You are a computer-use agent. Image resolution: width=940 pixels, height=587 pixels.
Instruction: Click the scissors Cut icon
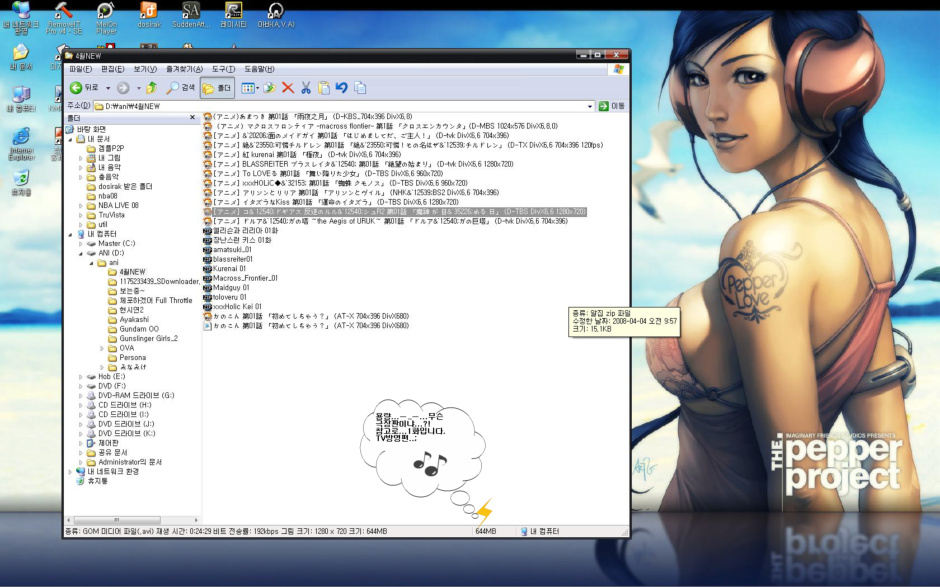(x=306, y=88)
